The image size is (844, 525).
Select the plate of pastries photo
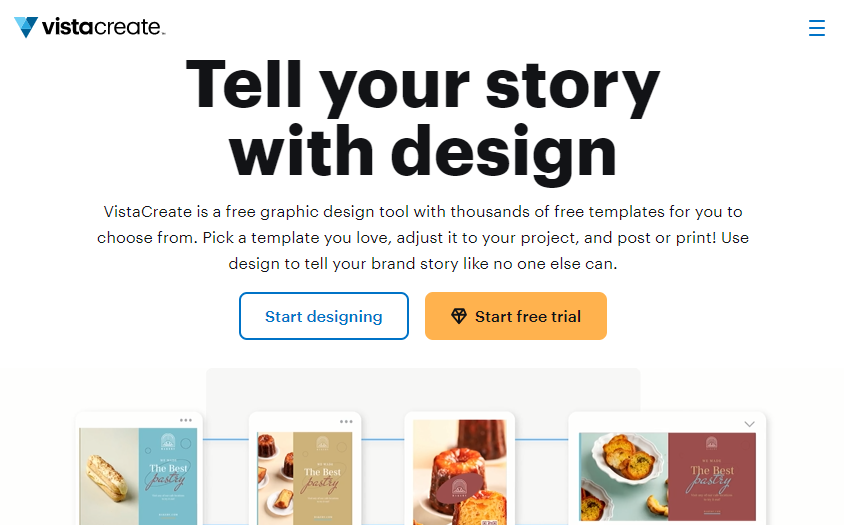(x=623, y=476)
